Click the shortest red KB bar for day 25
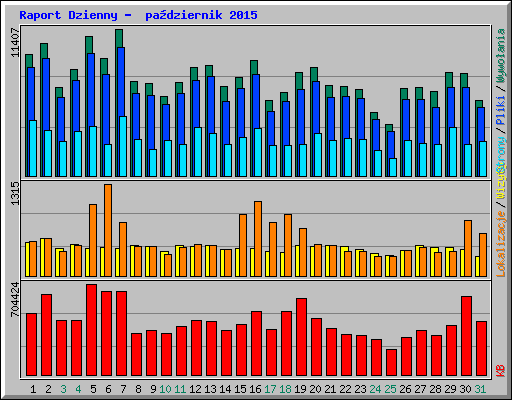The height and width of the screenshot is (400, 512). [391, 362]
